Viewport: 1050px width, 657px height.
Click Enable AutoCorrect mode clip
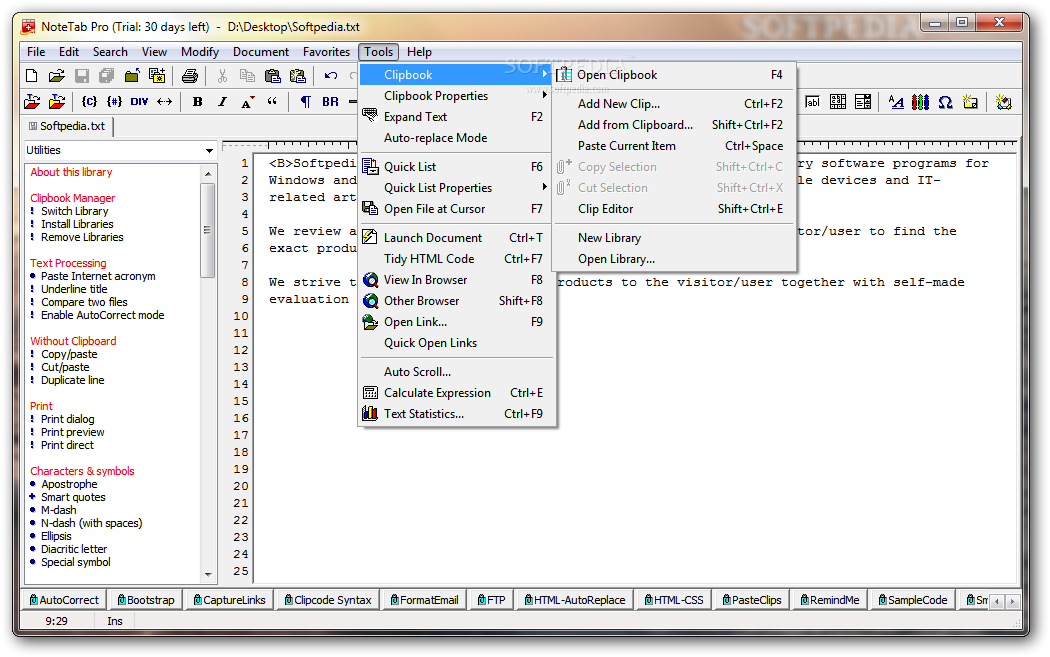coord(102,315)
